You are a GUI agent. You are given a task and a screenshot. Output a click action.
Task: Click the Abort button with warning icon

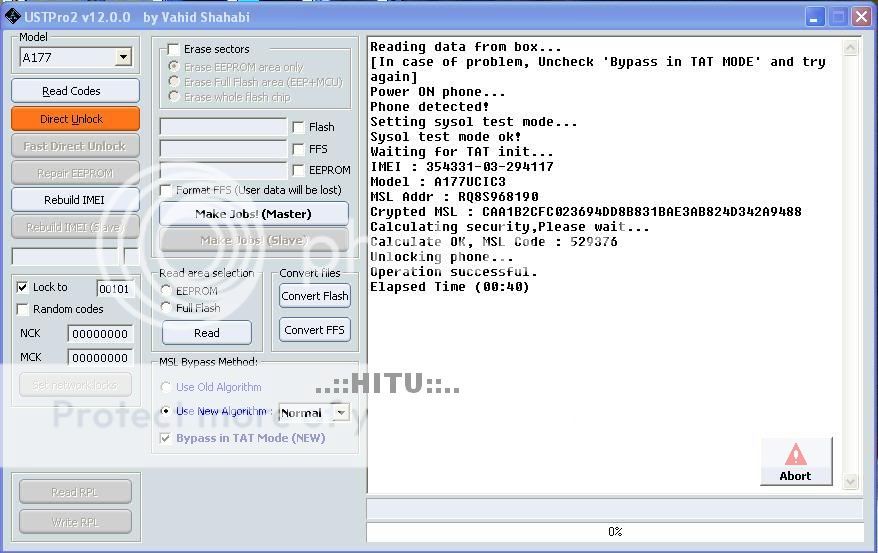796,462
